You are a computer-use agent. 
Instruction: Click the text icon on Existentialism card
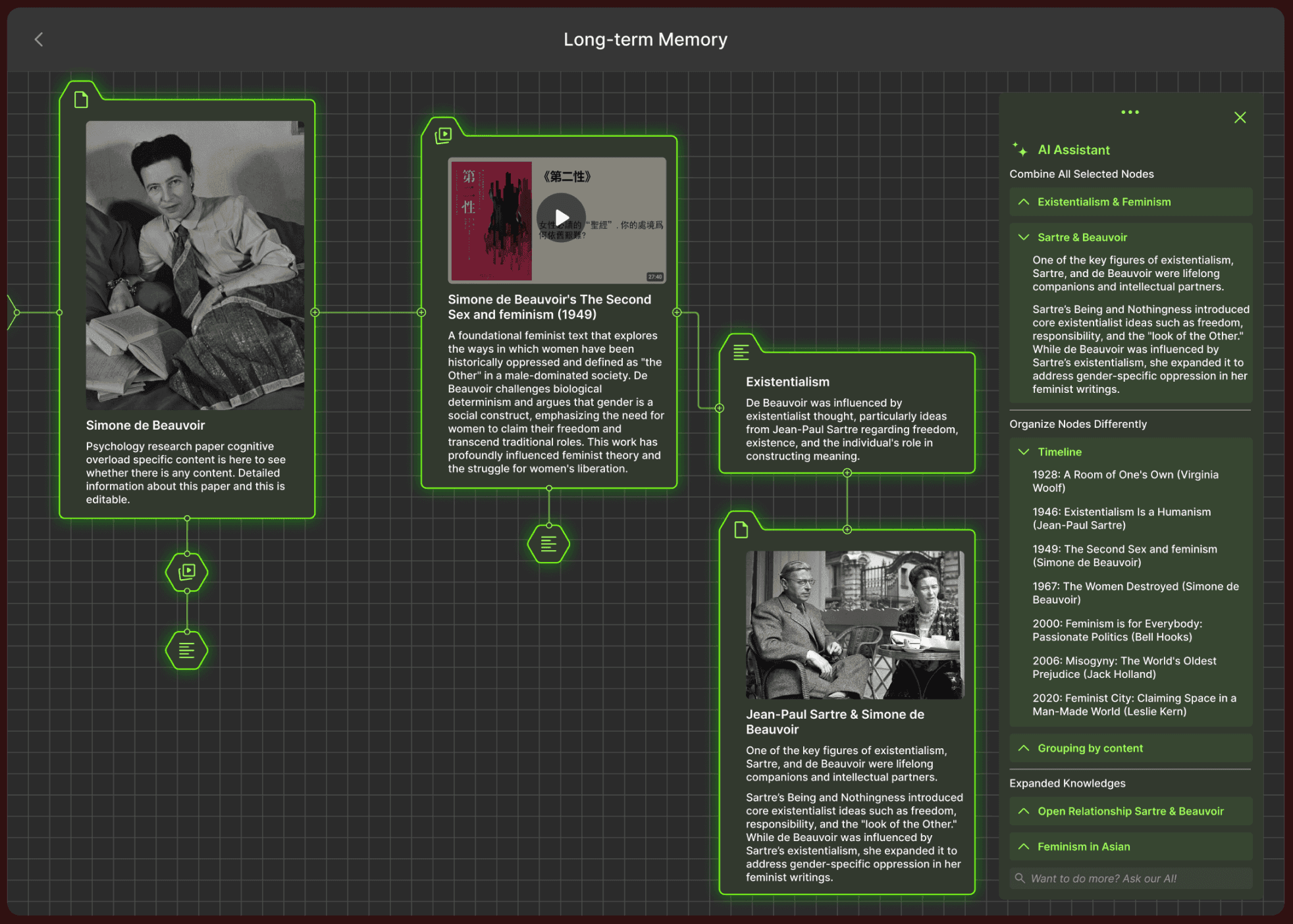[x=741, y=352]
